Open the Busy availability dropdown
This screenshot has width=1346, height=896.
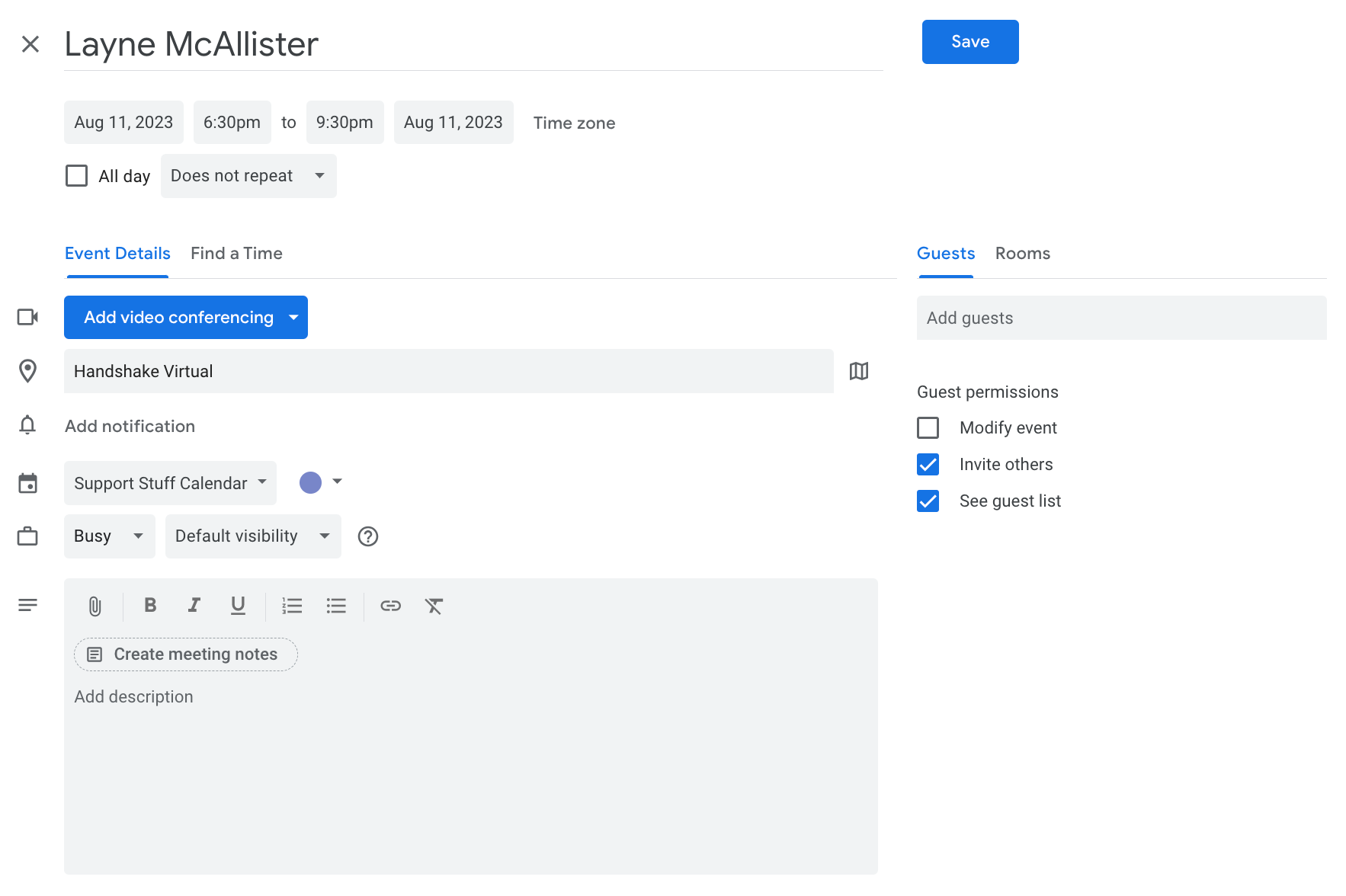click(x=109, y=536)
